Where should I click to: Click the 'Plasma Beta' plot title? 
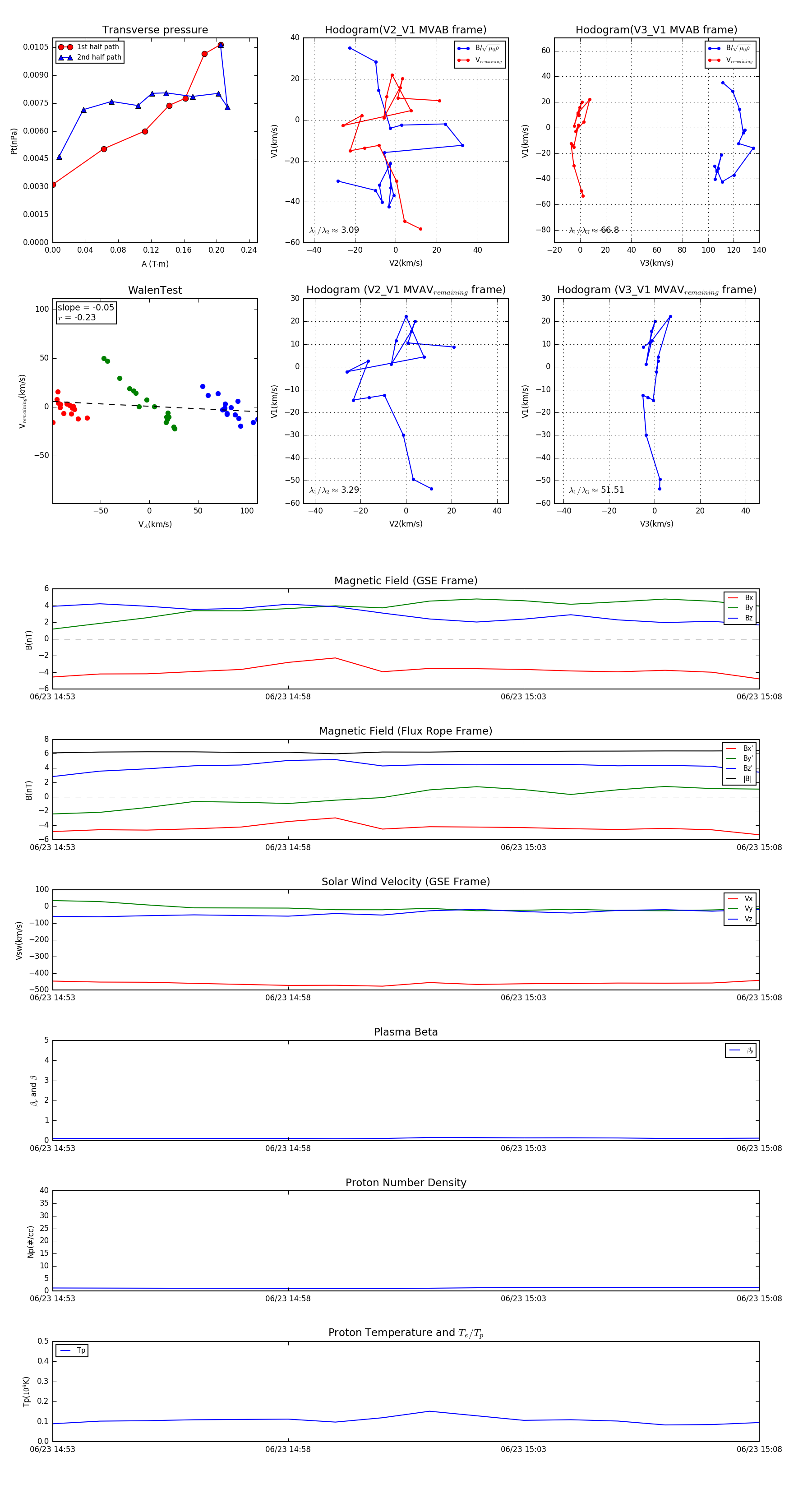point(406,1032)
